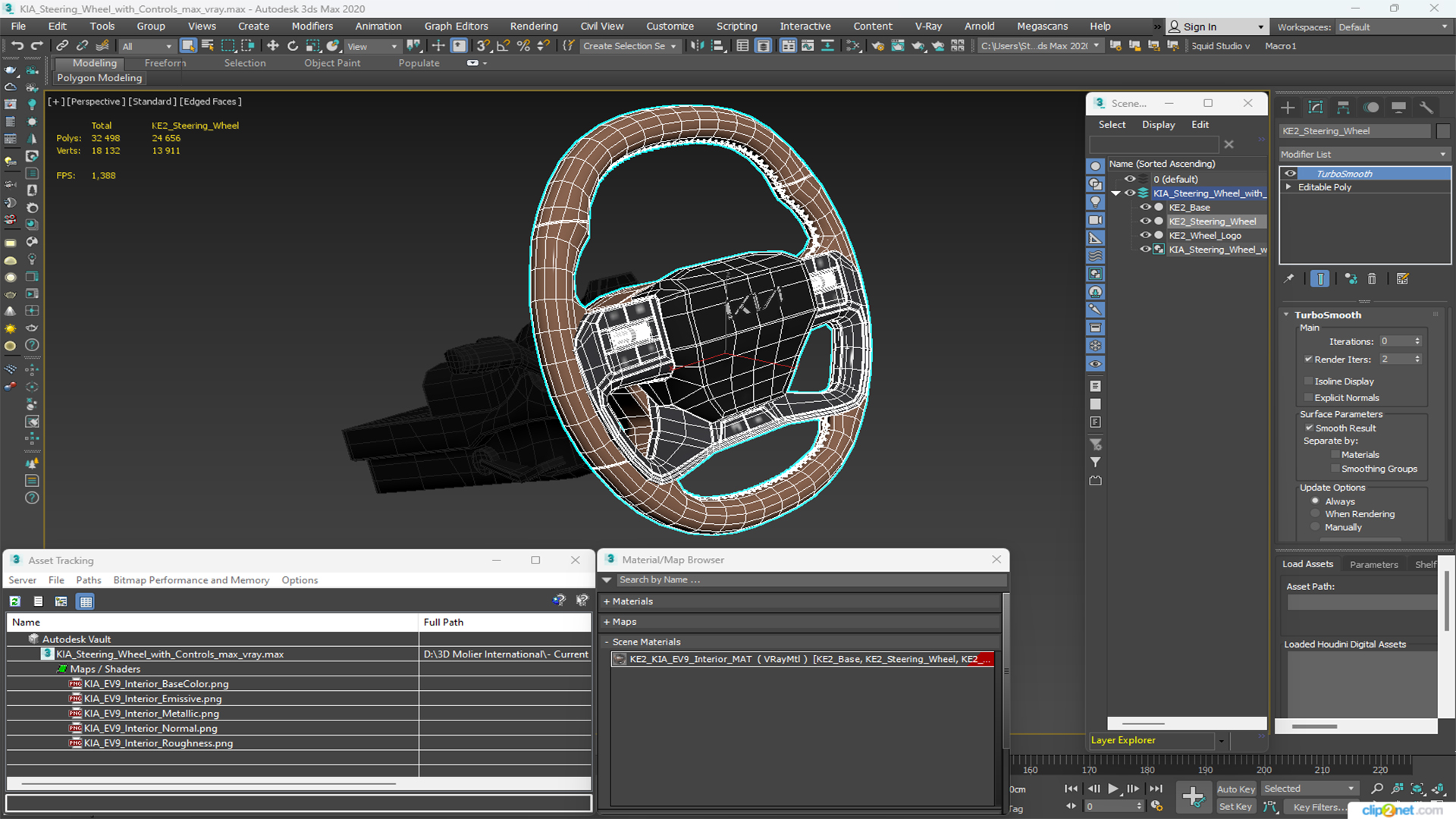Open the Rendering menu
The image size is (1456, 819).
click(x=533, y=27)
